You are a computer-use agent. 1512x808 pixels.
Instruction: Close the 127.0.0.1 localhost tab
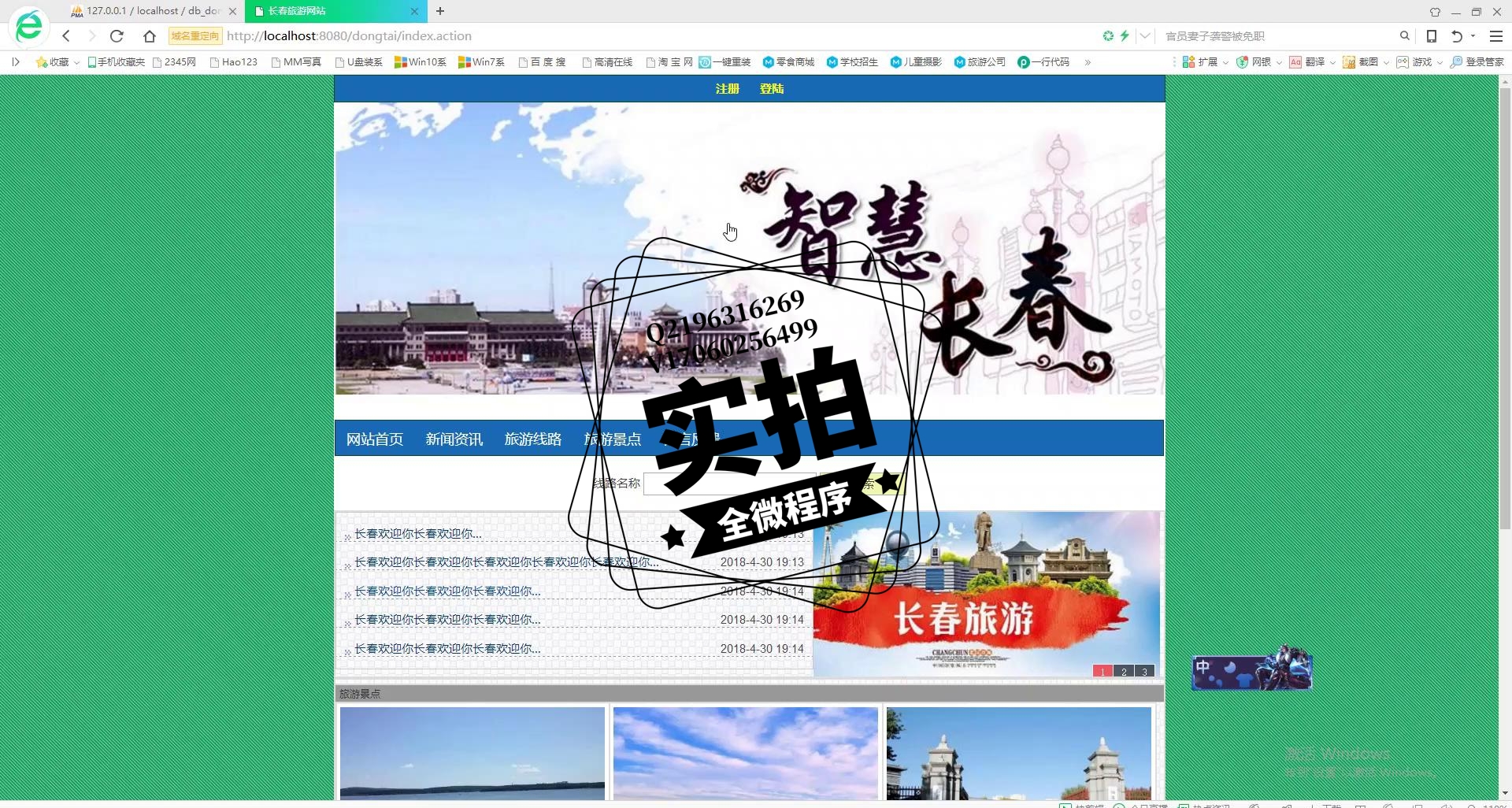coord(232,11)
